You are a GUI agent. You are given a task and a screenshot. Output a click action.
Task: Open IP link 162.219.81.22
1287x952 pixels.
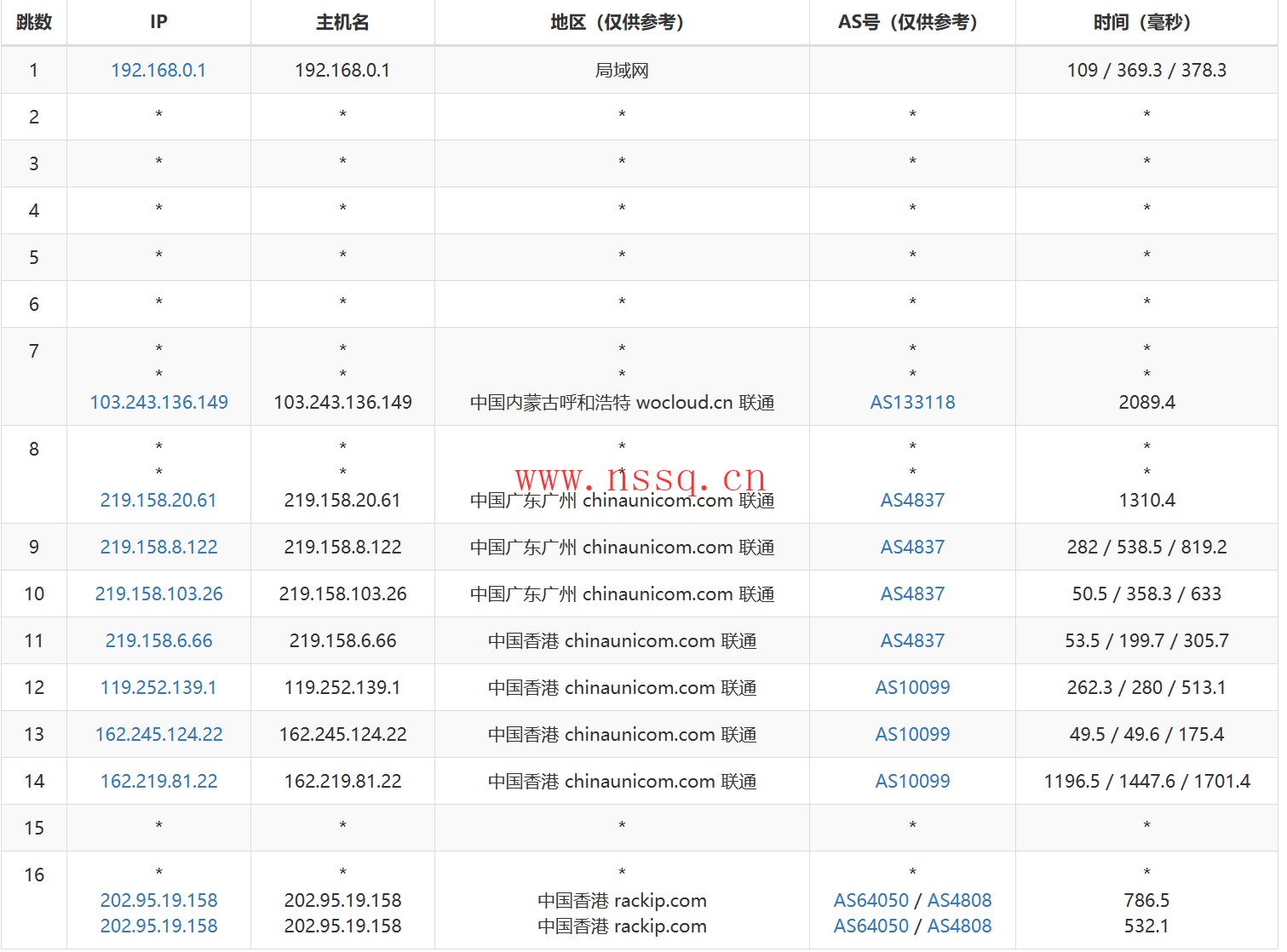158,781
